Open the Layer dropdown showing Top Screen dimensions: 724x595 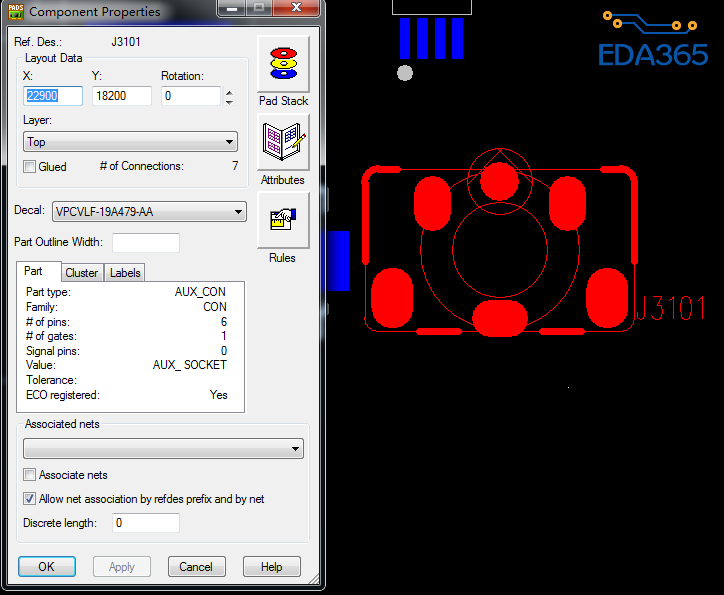pyautogui.click(x=130, y=142)
